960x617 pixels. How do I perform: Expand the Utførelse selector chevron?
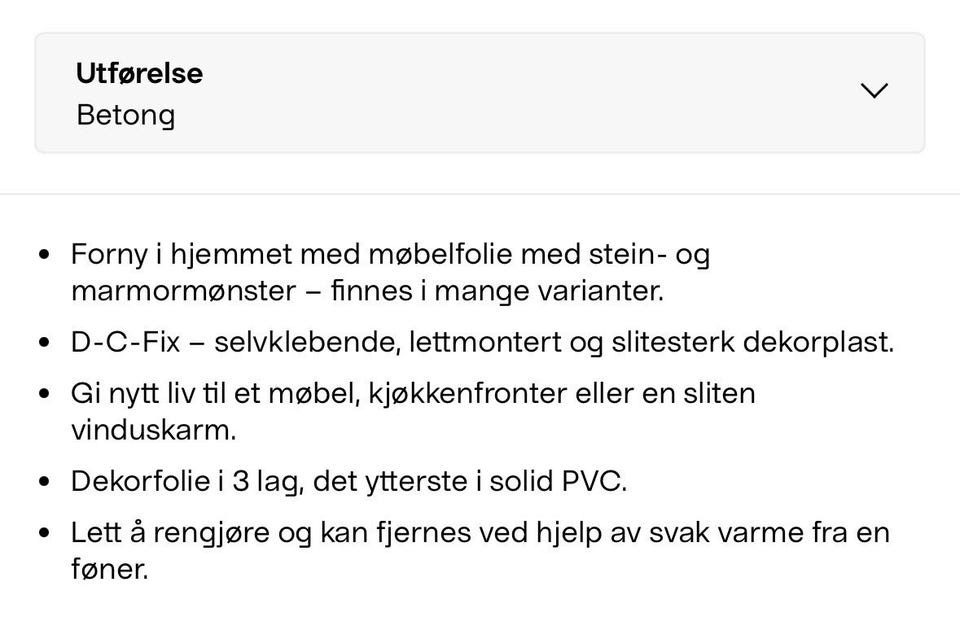(x=873, y=90)
